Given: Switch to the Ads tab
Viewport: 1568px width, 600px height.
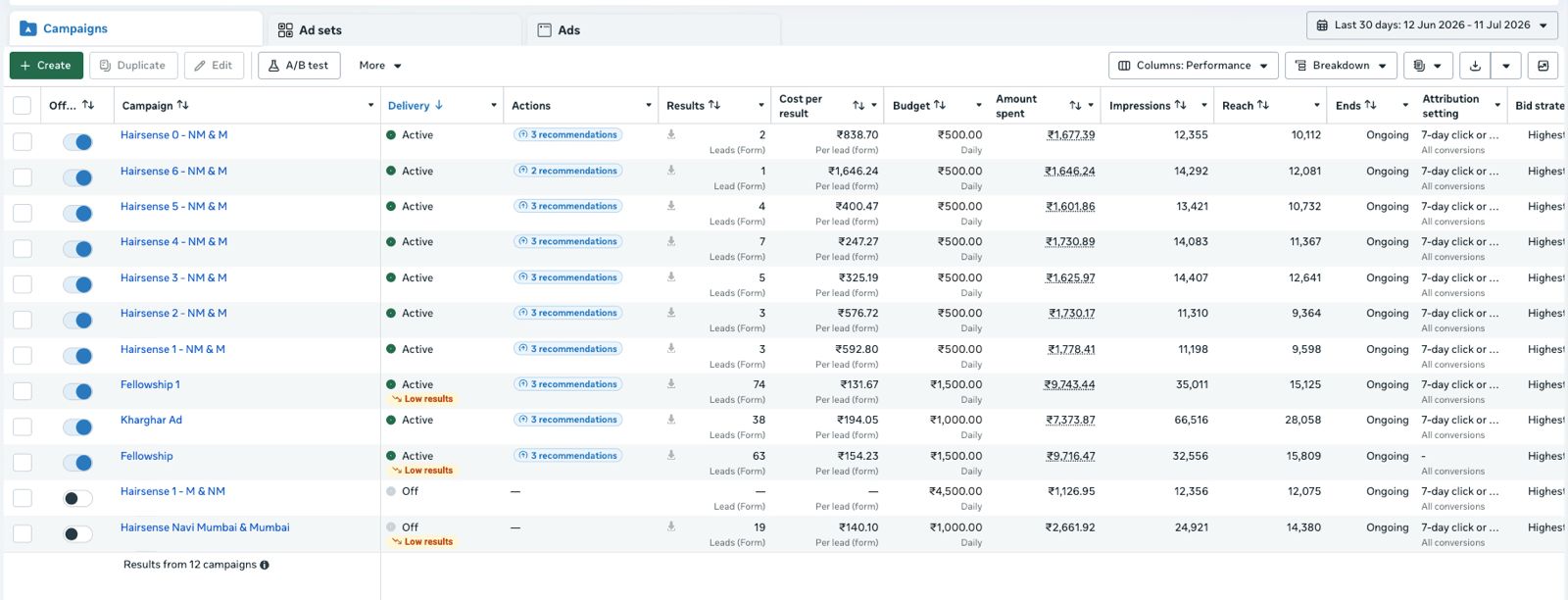Looking at the screenshot, I should (x=654, y=30).
